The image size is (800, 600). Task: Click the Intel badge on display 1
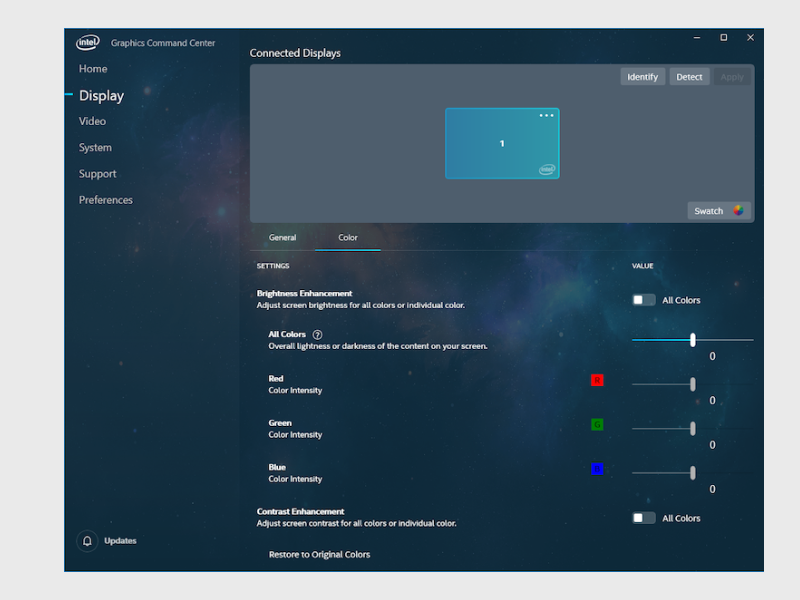coord(547,170)
